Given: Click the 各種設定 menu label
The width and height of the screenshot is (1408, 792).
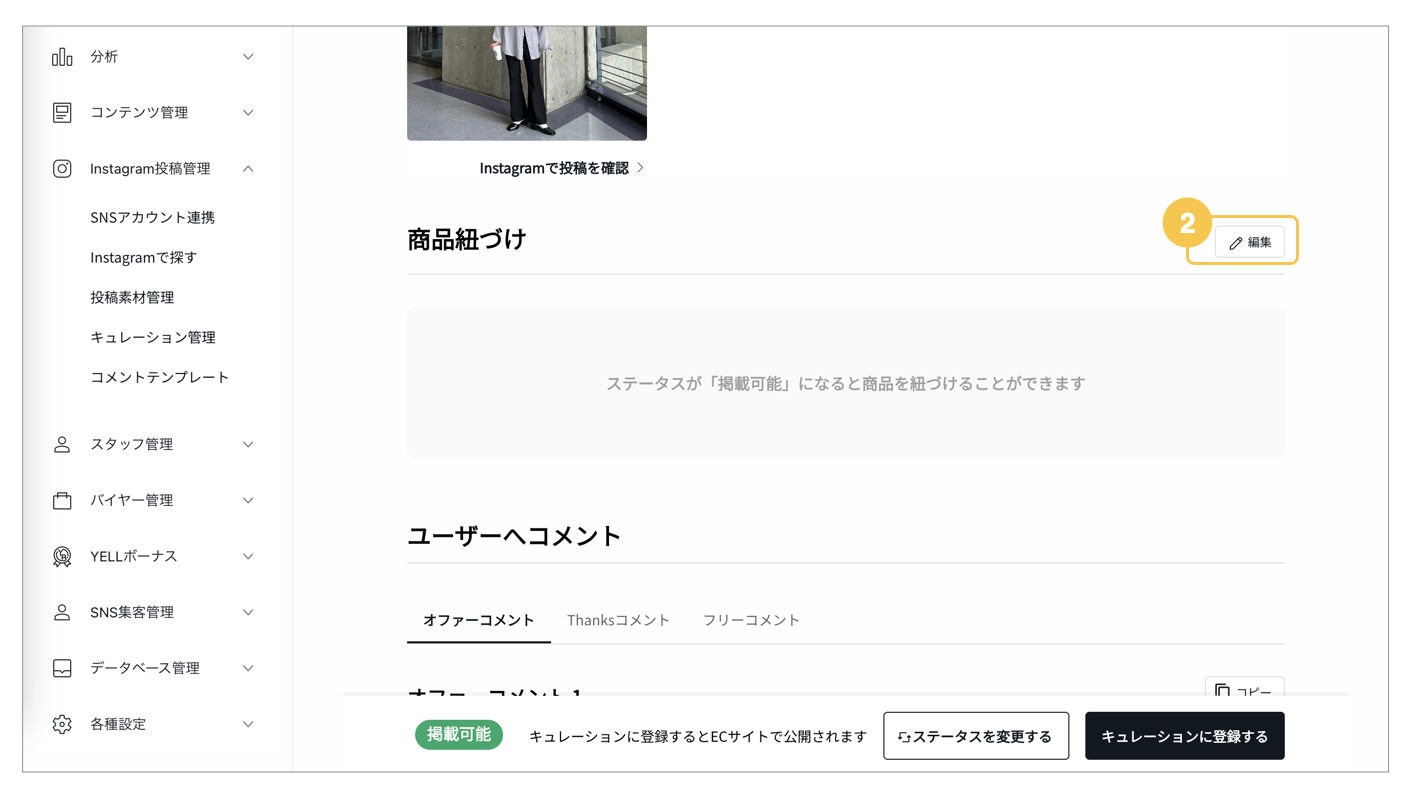Looking at the screenshot, I should point(118,724).
